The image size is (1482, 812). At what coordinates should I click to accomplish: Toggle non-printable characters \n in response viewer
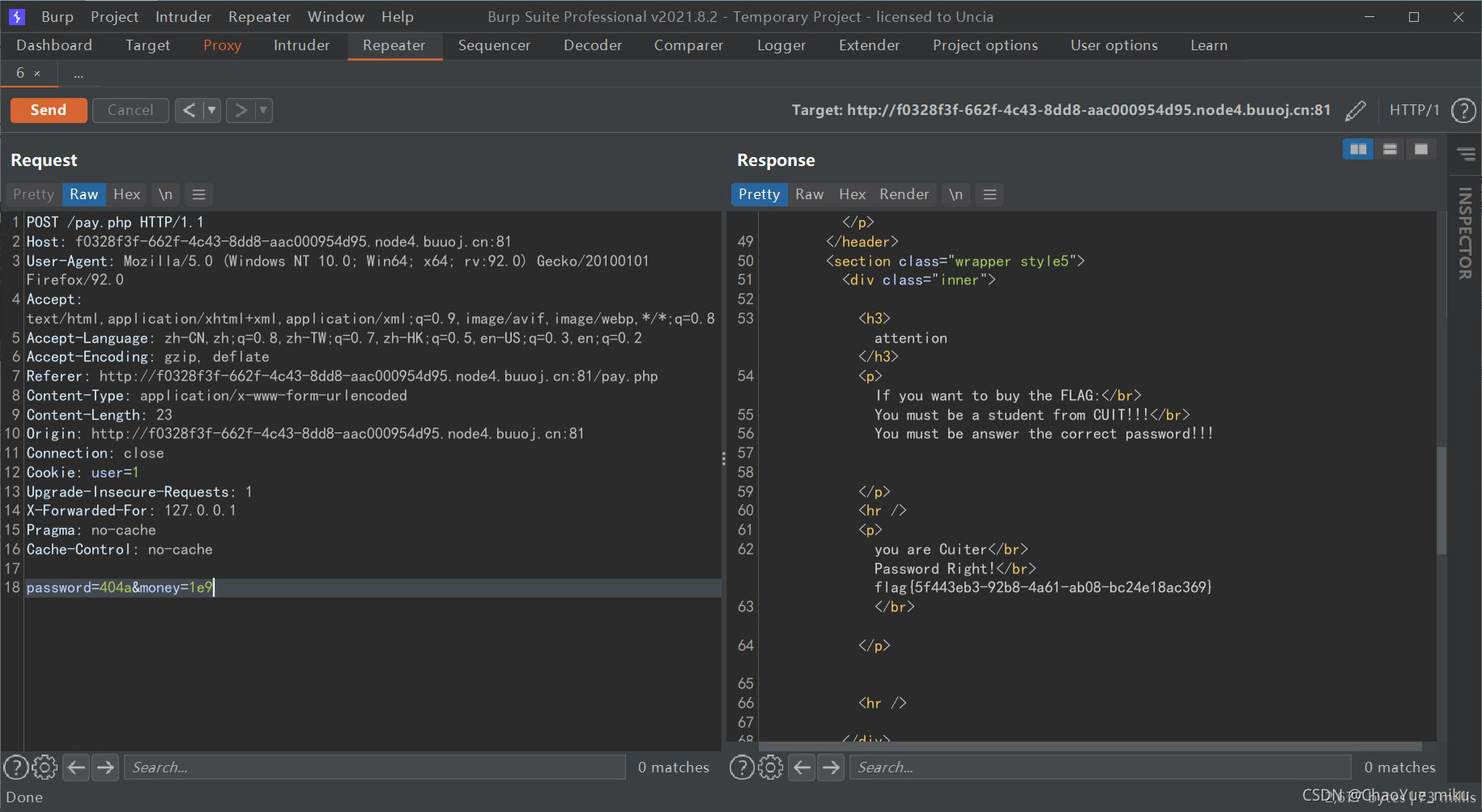point(956,194)
